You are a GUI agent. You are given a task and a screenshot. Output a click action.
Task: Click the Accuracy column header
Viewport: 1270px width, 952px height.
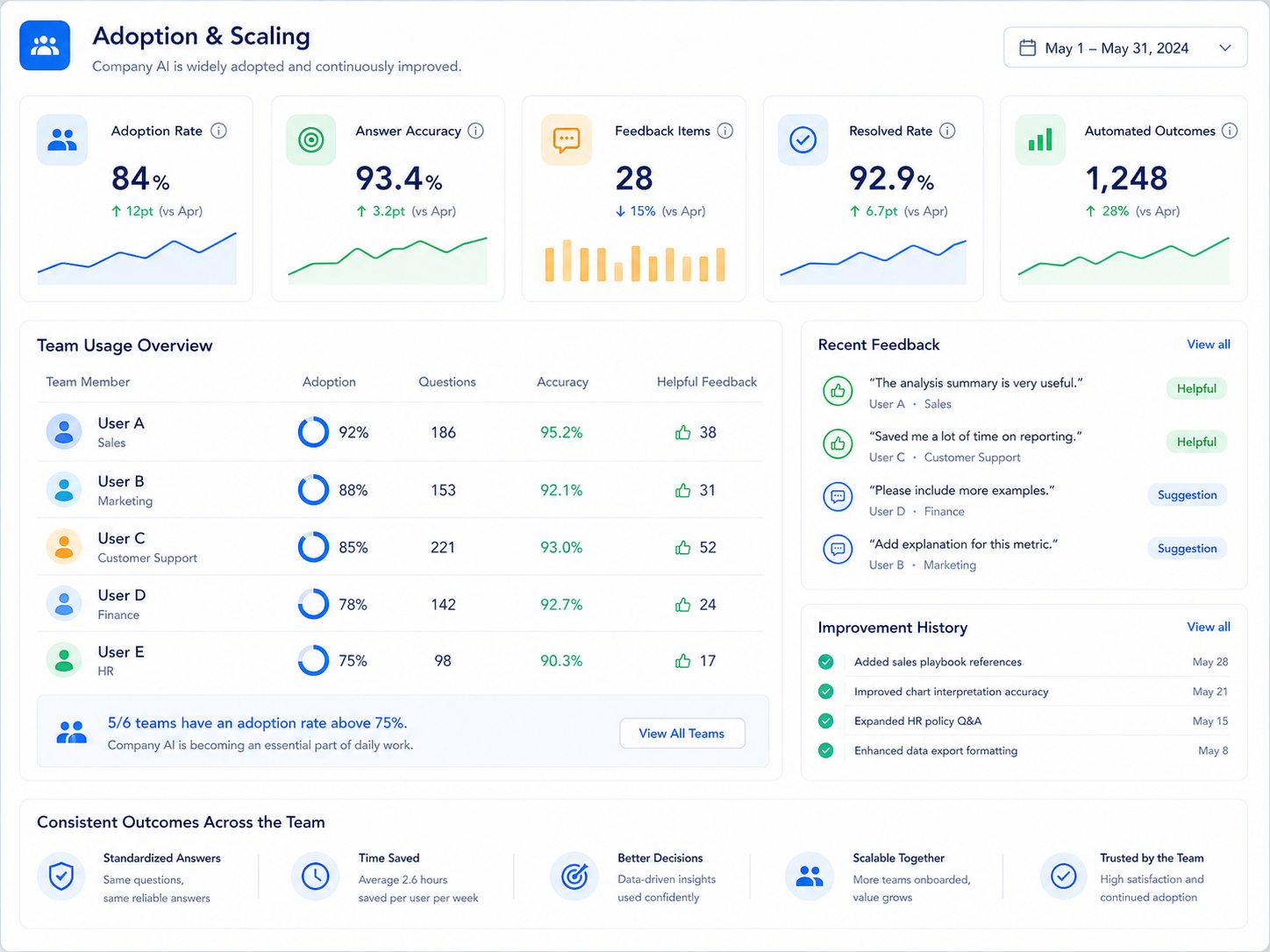click(562, 382)
